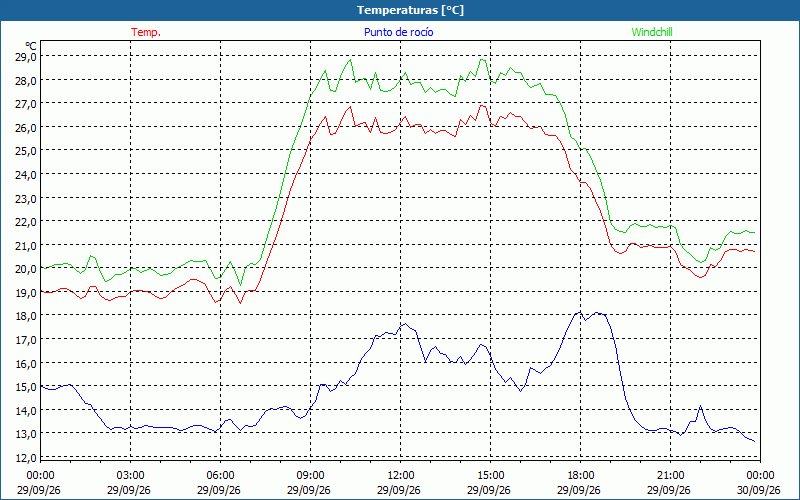Click the 12,0 y-axis label
Screen dimensions: 800x500
tap(26, 458)
